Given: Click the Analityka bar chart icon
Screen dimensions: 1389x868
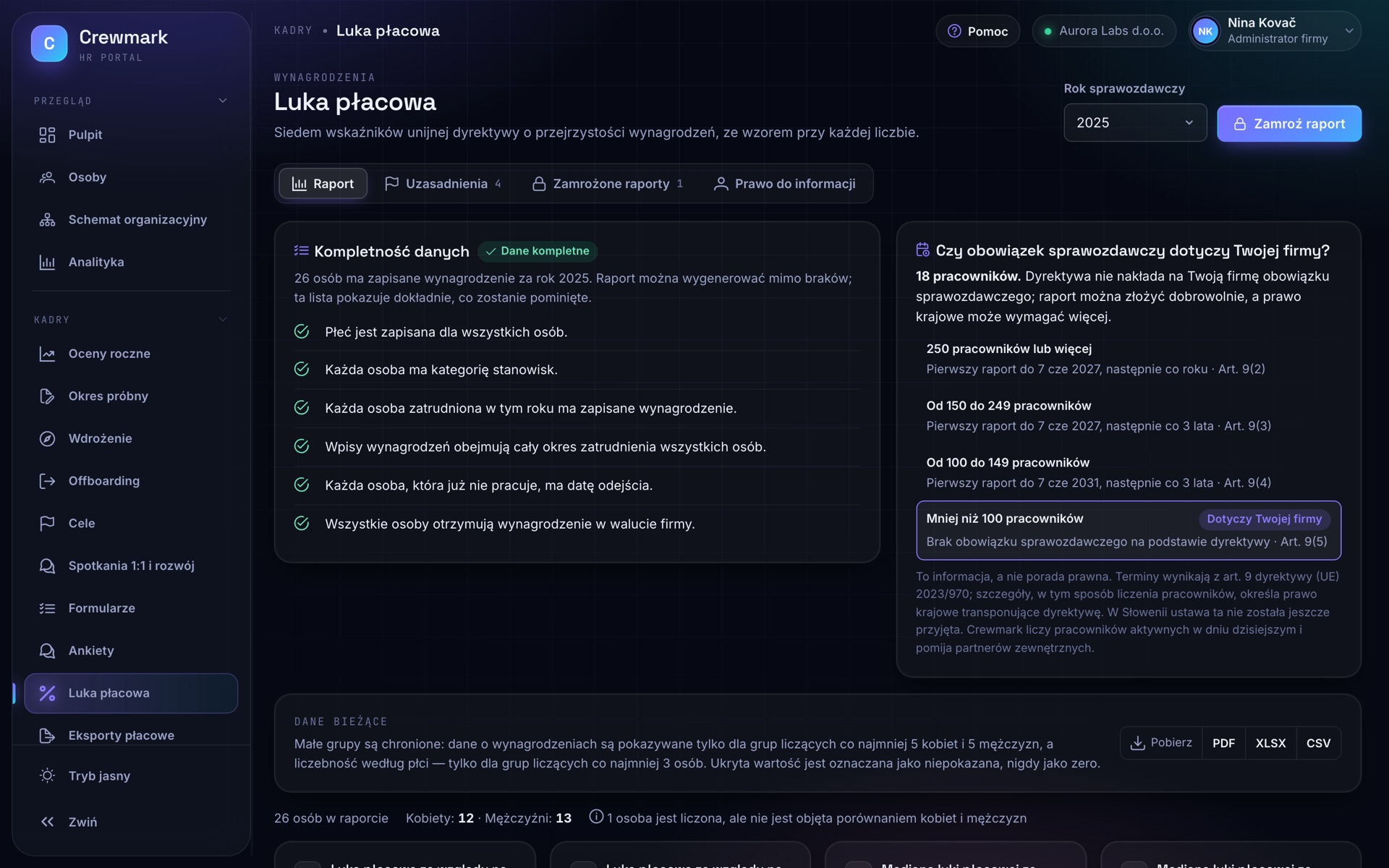Looking at the screenshot, I should pos(47,262).
